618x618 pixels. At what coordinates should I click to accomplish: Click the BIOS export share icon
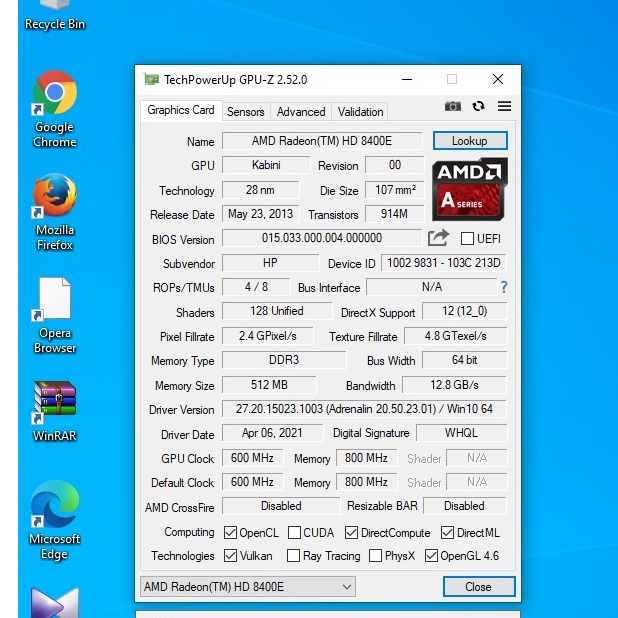(438, 238)
